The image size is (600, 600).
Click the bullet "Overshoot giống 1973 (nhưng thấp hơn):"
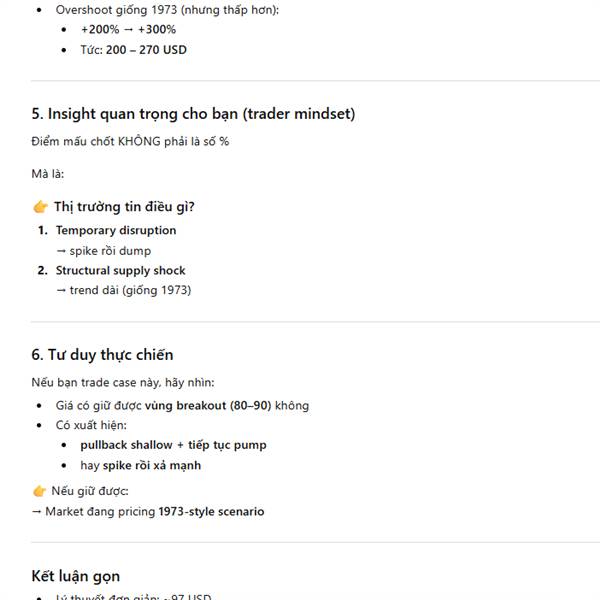(167, 9)
